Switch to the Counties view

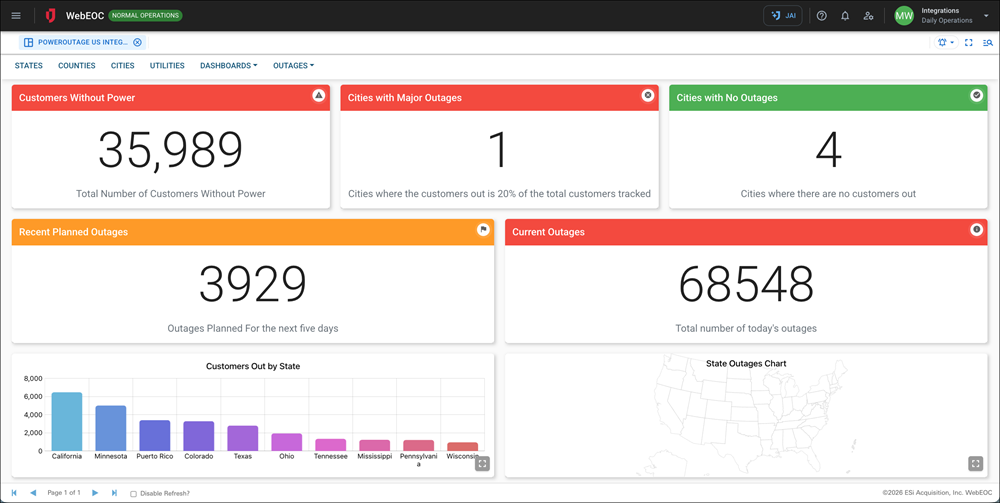(77, 66)
